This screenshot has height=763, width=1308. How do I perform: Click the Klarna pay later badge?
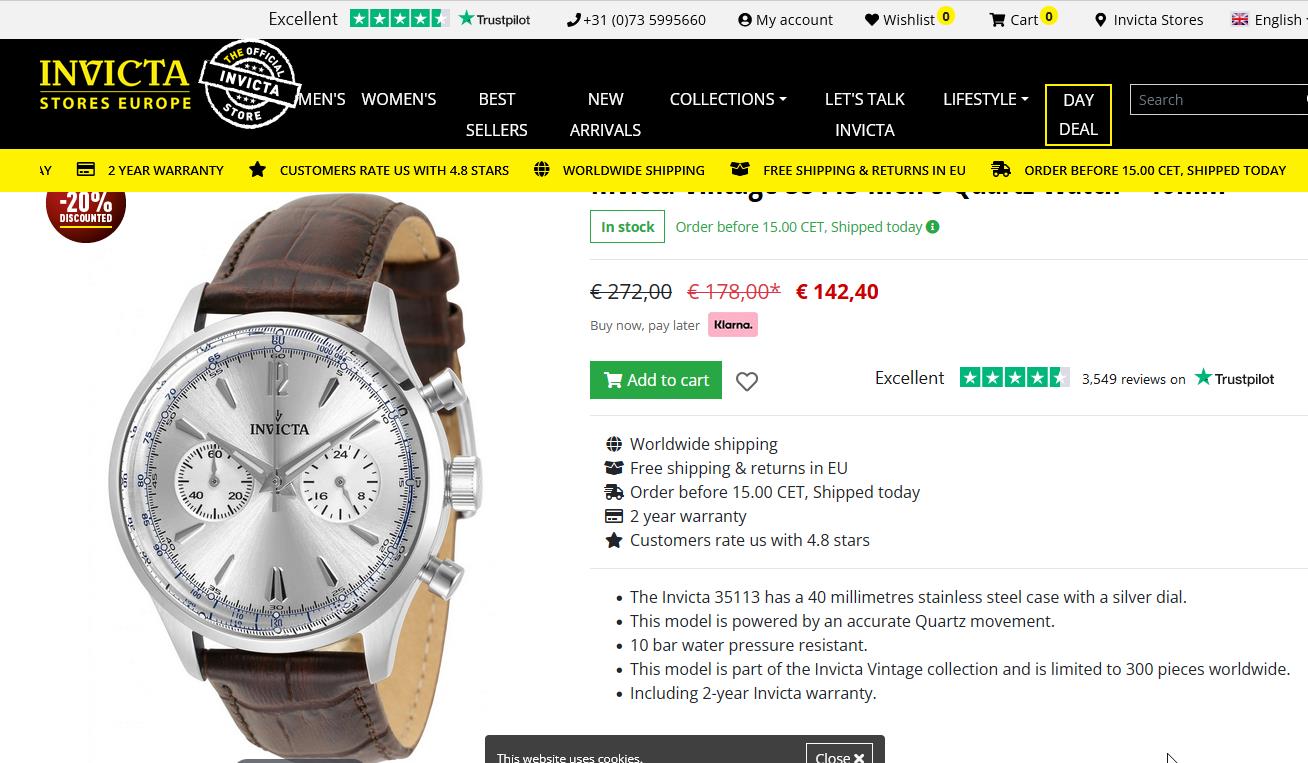[733, 325]
